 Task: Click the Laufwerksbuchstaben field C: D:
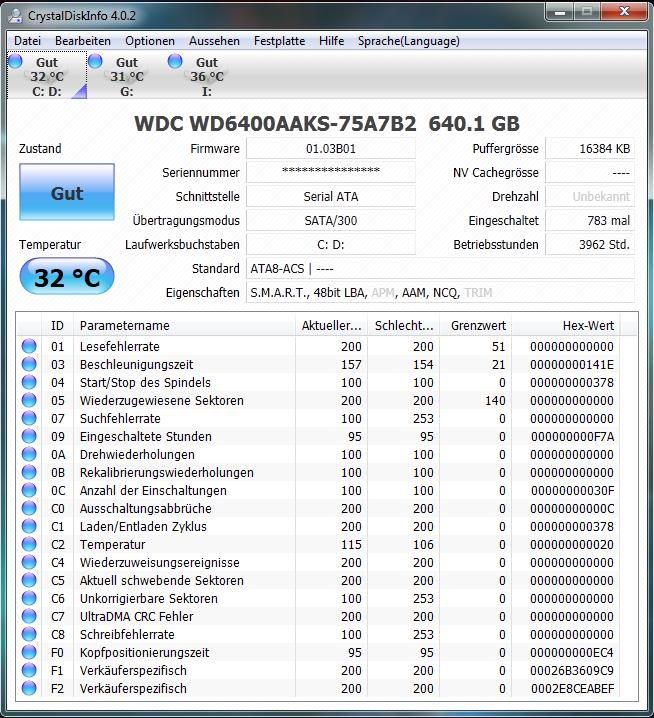click(331, 245)
